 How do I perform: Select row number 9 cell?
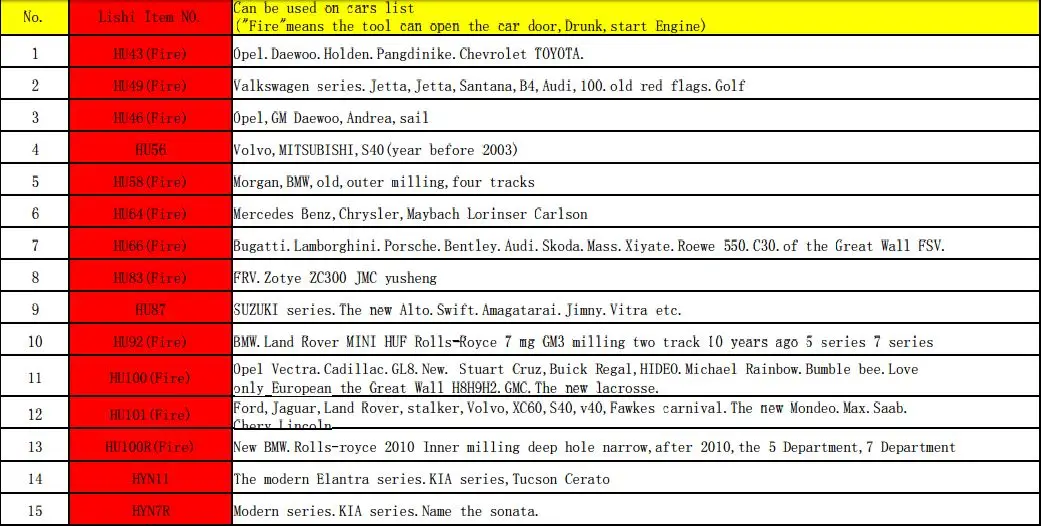35,307
